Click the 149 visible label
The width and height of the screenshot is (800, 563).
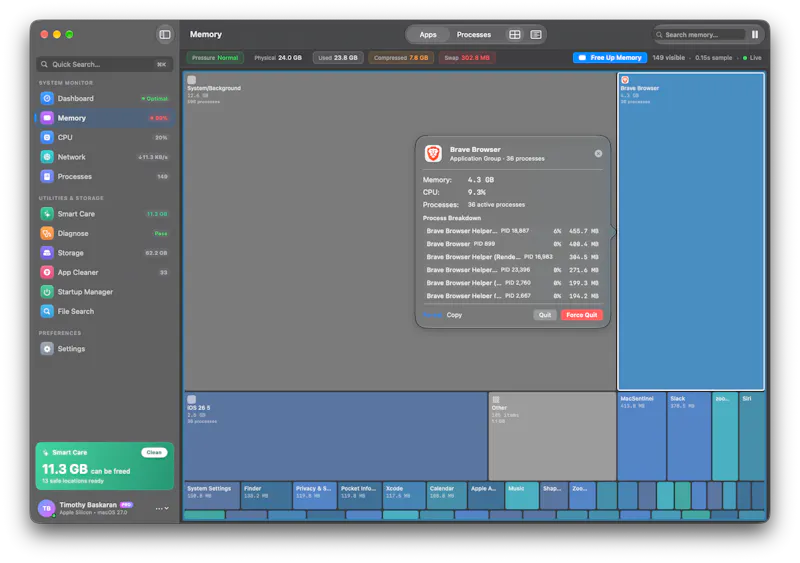pyautogui.click(x=668, y=58)
